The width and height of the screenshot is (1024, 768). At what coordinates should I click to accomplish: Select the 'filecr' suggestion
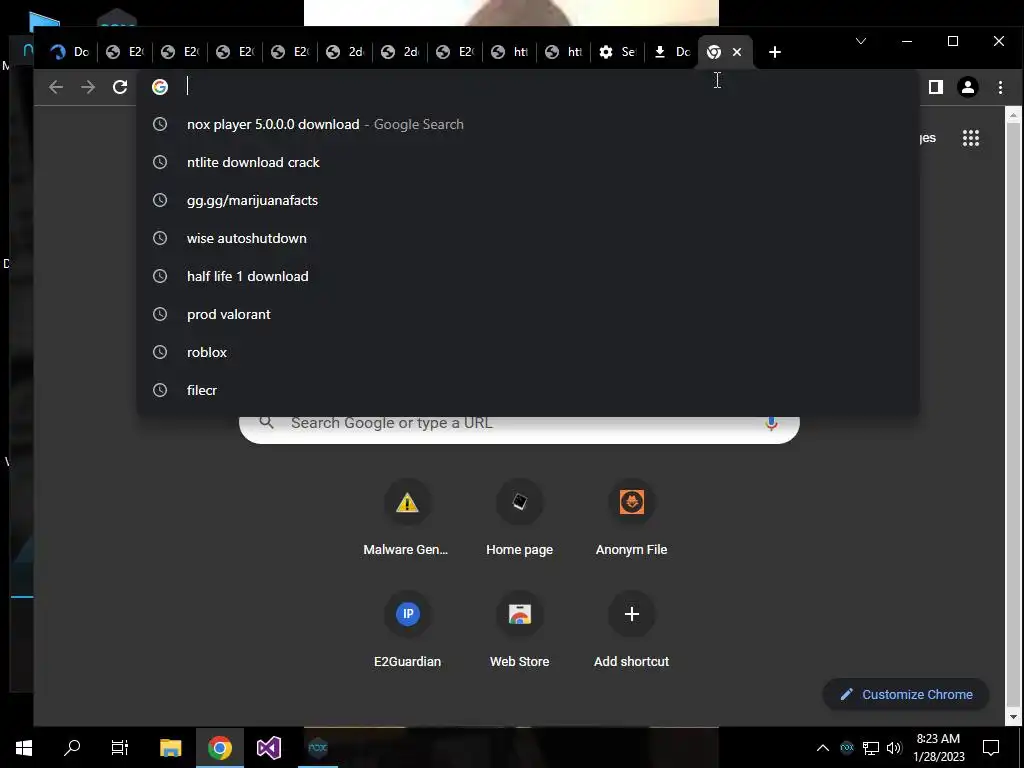tap(528, 390)
